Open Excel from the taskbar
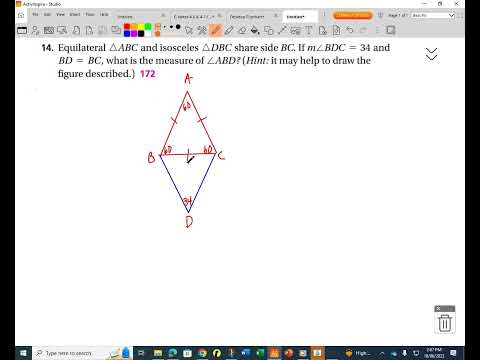480x360 pixels. [x=260, y=353]
